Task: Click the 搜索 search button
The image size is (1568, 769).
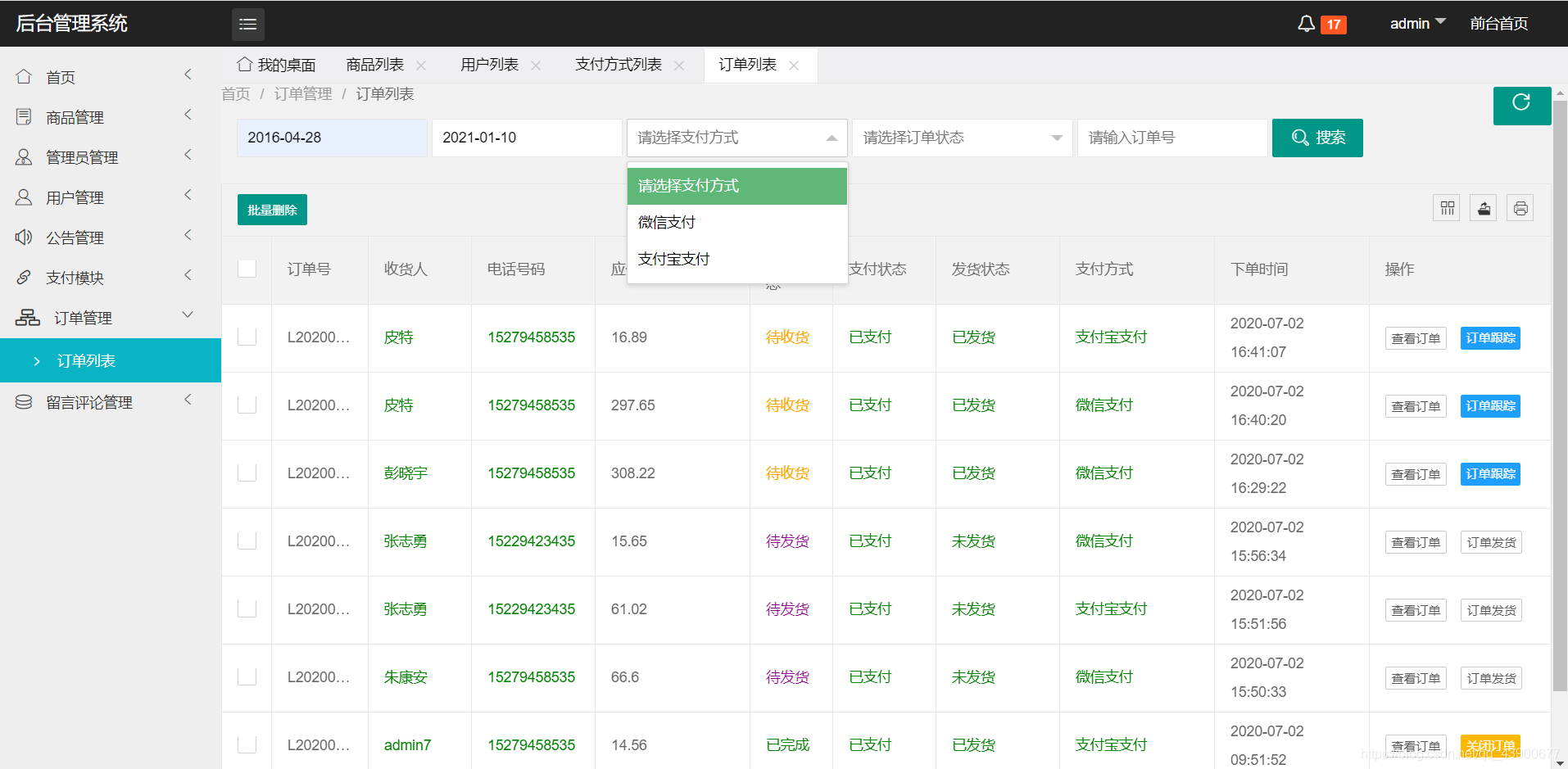Action: click(1317, 138)
